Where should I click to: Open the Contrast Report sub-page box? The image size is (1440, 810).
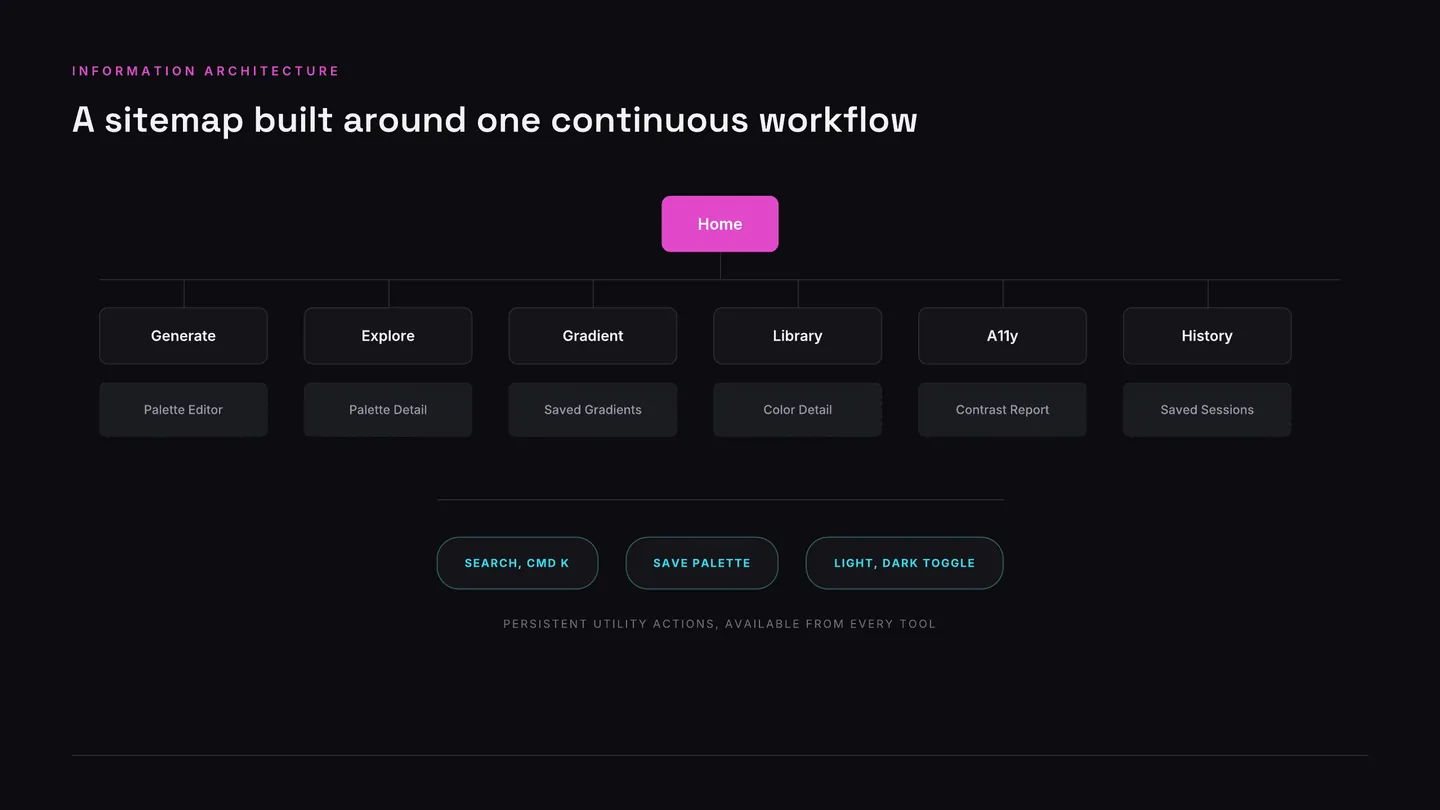1002,410
